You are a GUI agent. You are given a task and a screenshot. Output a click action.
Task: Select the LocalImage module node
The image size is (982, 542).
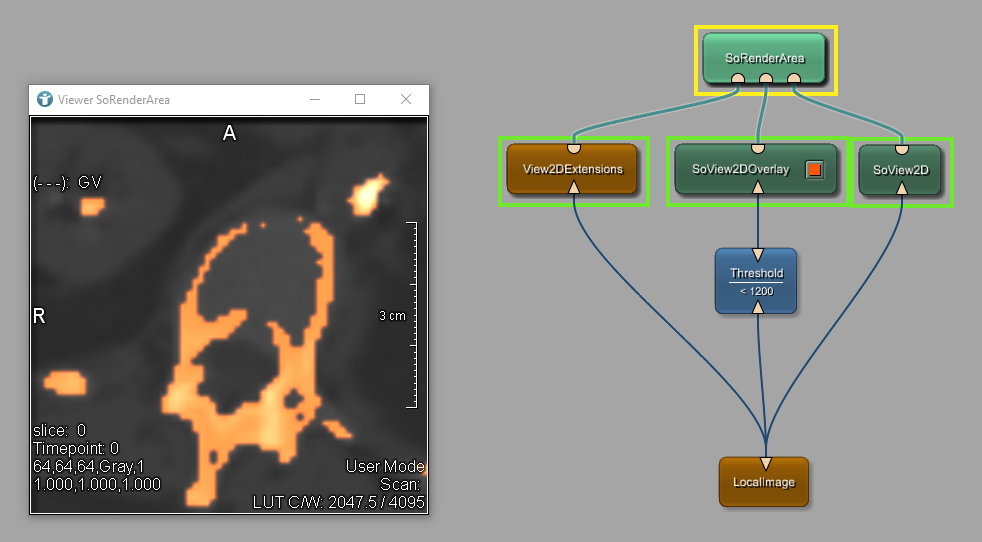click(763, 482)
